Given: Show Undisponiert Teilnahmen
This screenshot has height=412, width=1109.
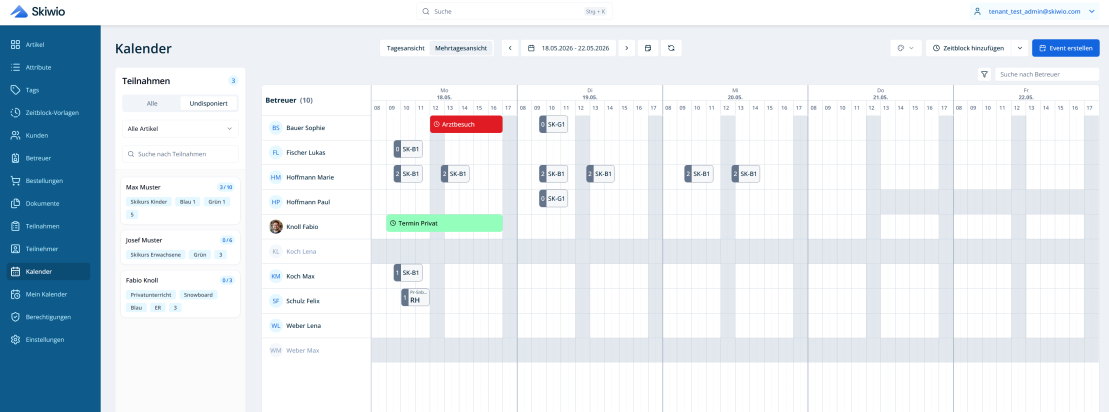Looking at the screenshot, I should tap(209, 103).
